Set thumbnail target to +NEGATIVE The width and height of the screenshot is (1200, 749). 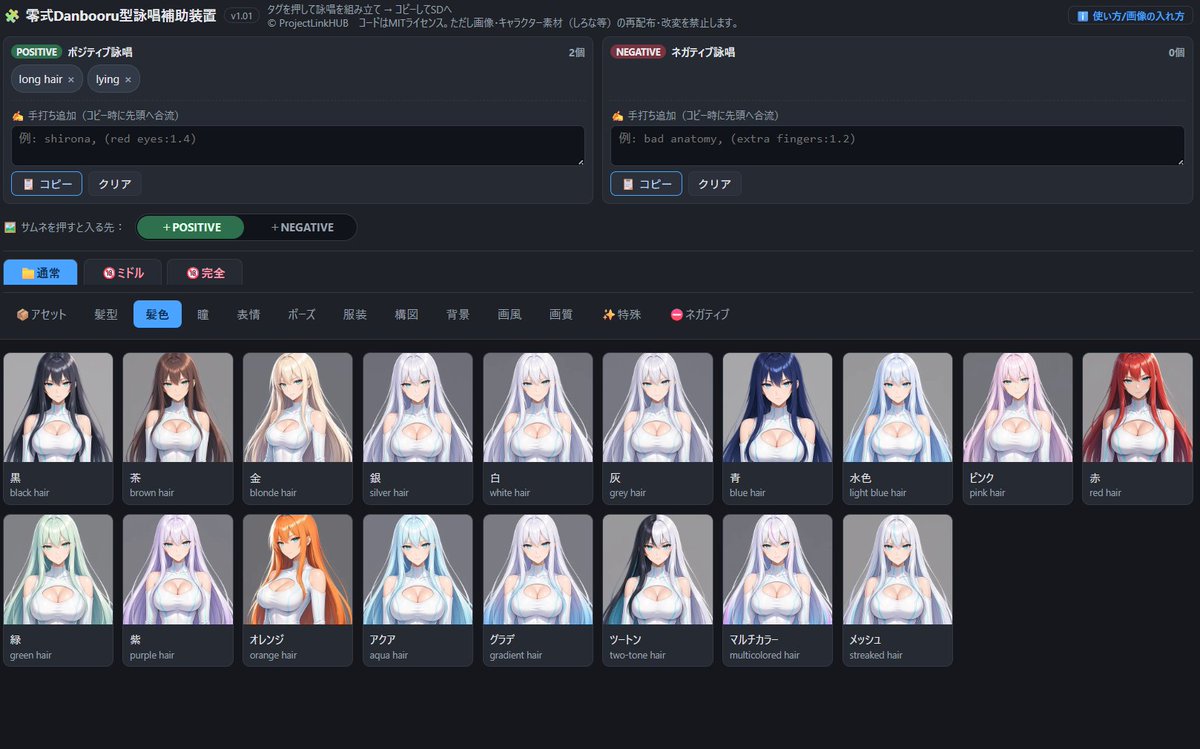(303, 227)
